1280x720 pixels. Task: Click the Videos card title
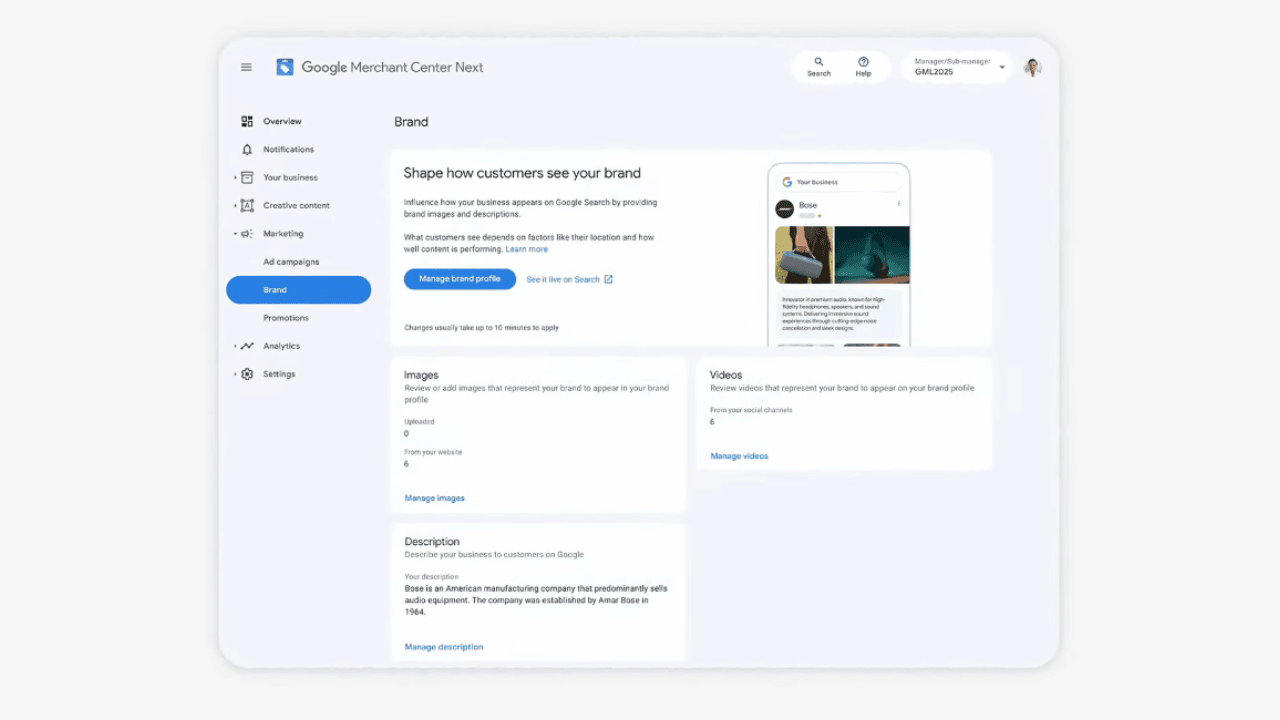click(726, 375)
